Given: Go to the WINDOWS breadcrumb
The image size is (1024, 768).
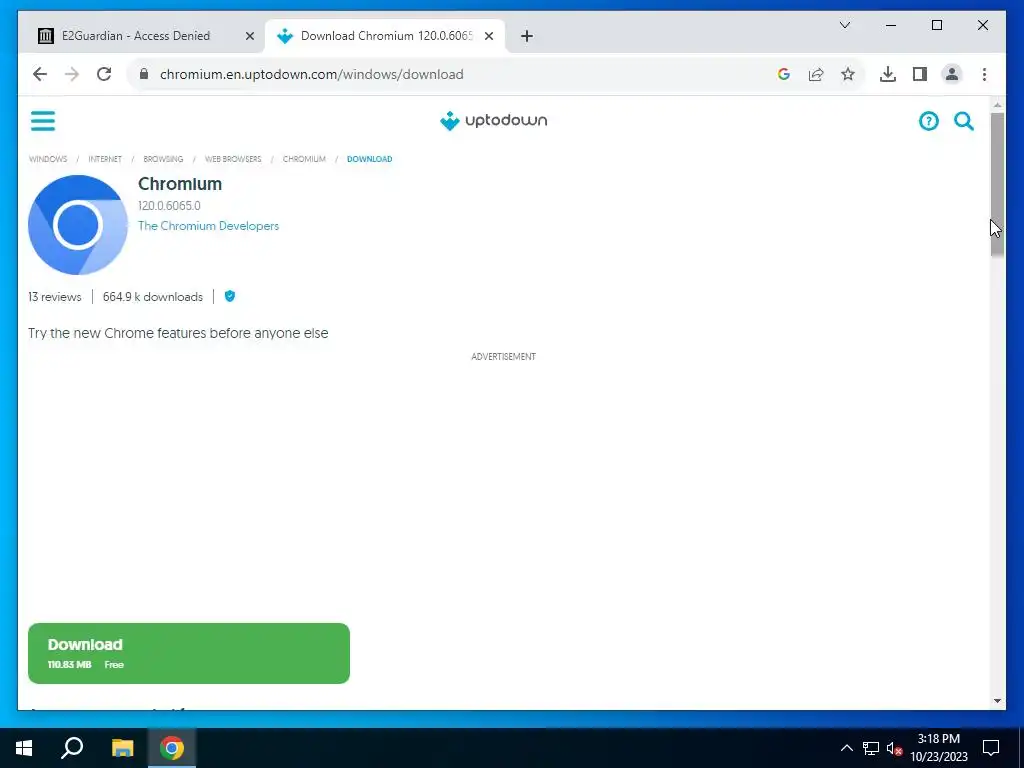Looking at the screenshot, I should 48,159.
